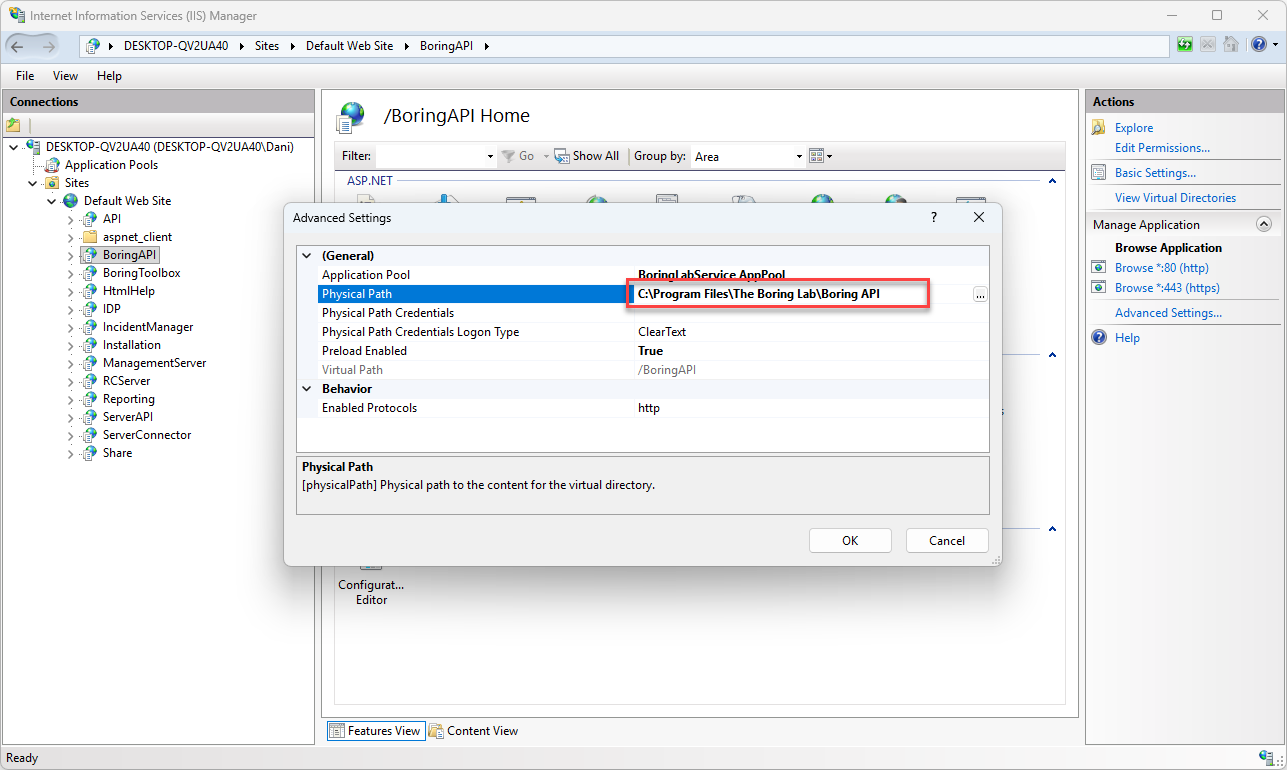
Task: Click the back navigation arrow
Action: coord(18,46)
